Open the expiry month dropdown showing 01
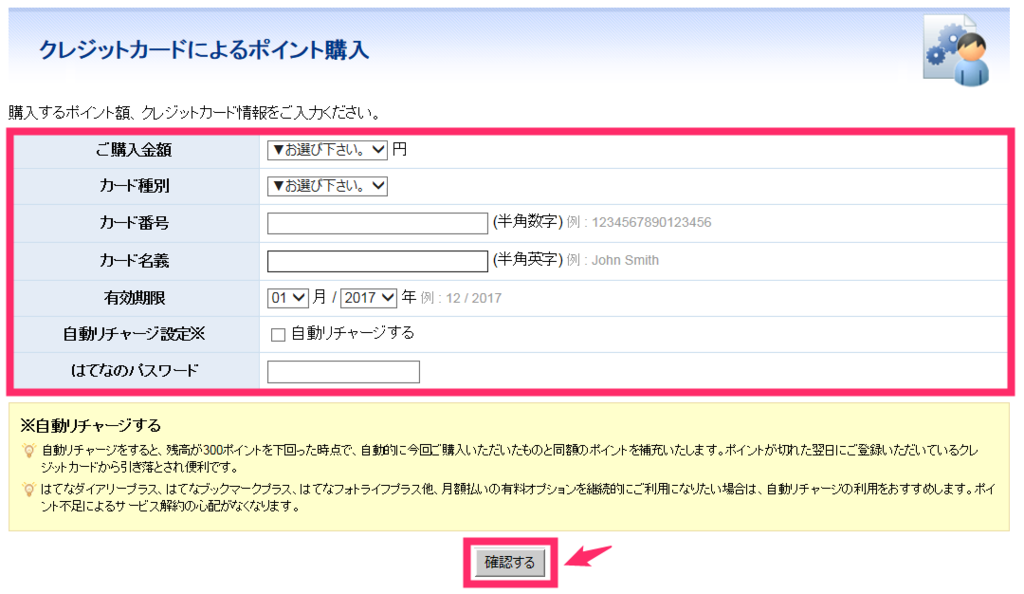This screenshot has width=1024, height=594. pyautogui.click(x=287, y=298)
